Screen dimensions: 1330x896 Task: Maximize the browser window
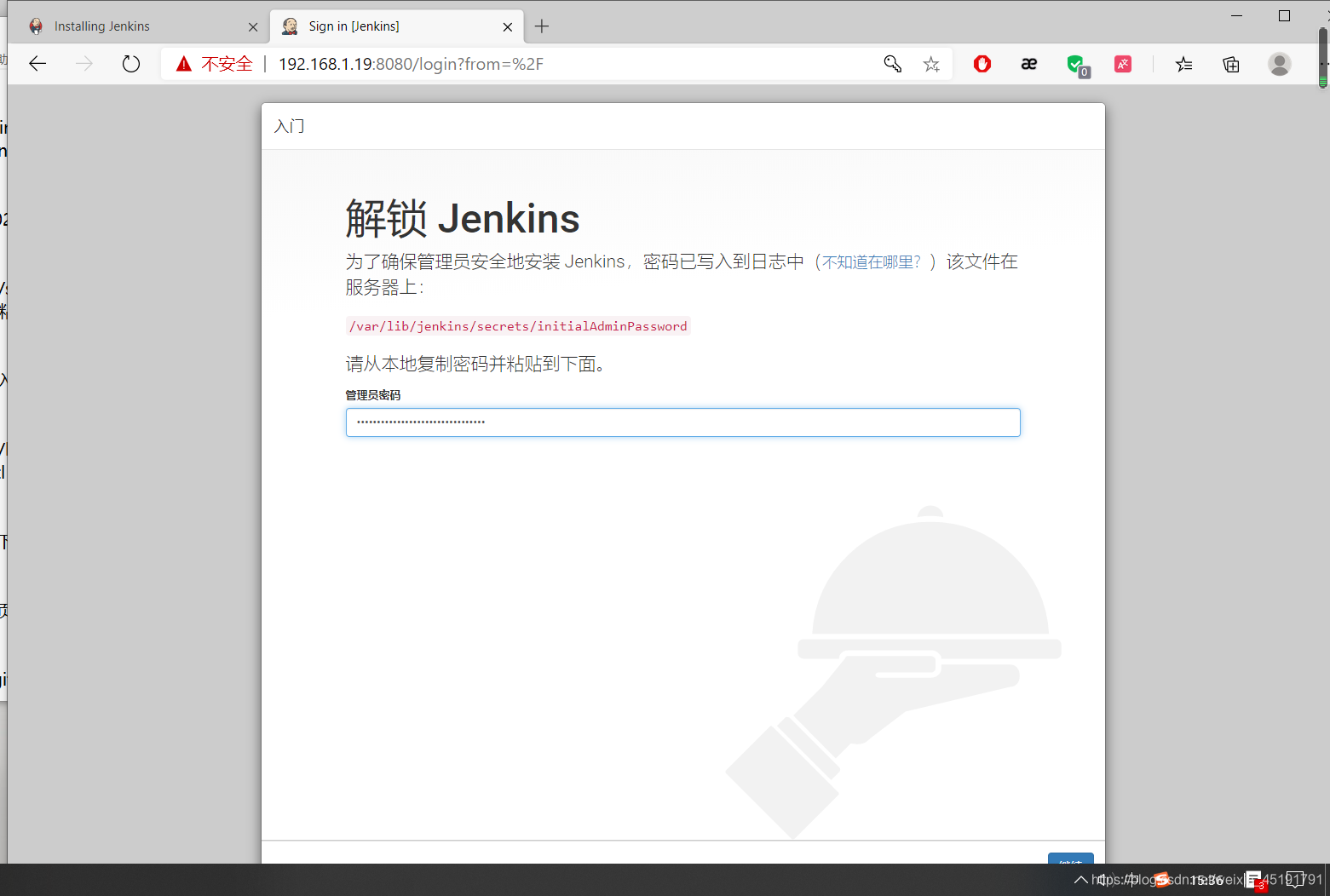point(1284,15)
